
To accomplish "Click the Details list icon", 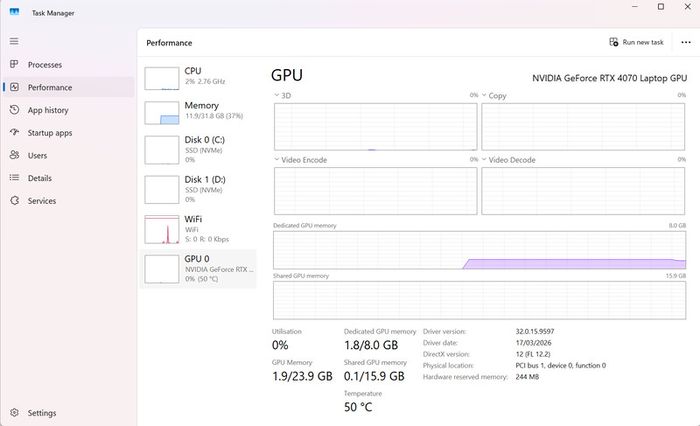I will click(14, 178).
